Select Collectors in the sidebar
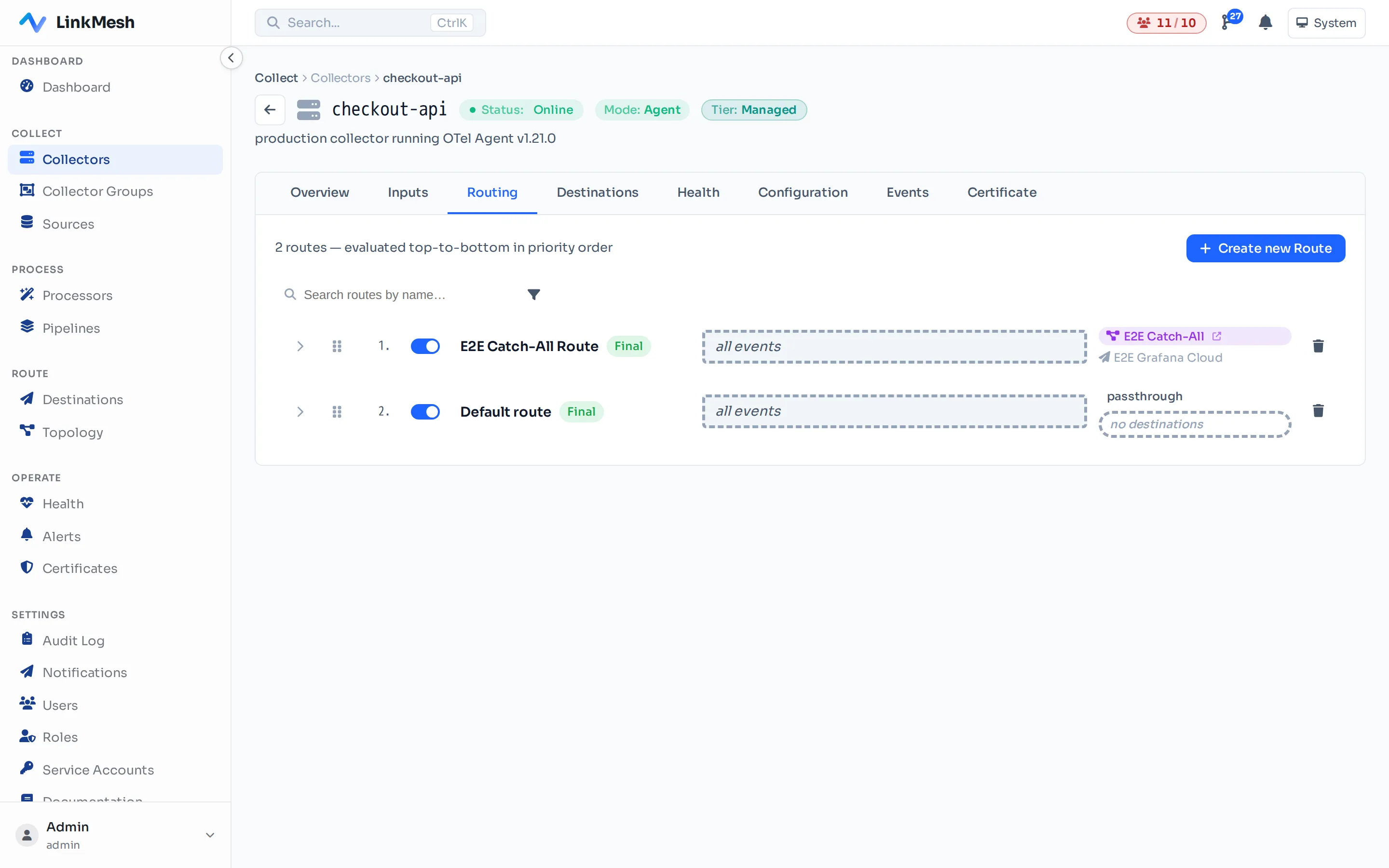This screenshot has width=1389, height=868. click(x=115, y=160)
